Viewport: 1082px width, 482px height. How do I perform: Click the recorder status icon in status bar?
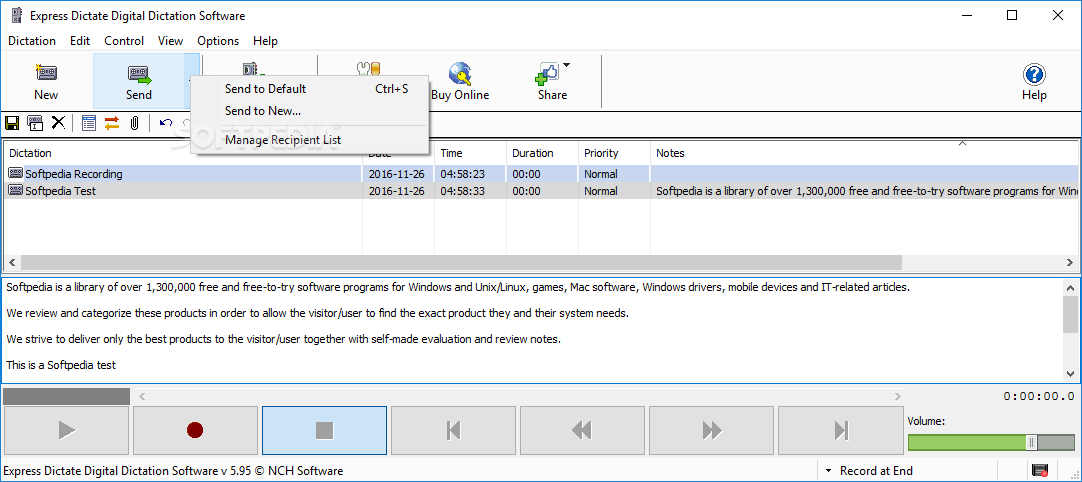(x=1040, y=471)
